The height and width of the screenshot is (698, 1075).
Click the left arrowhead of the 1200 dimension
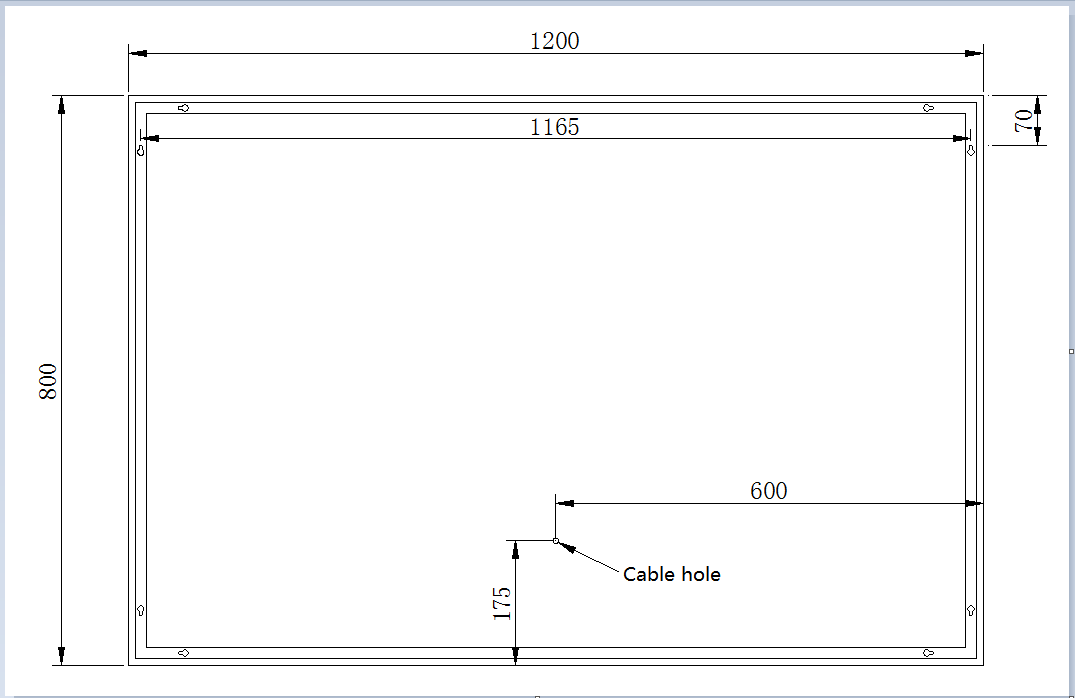pos(138,53)
